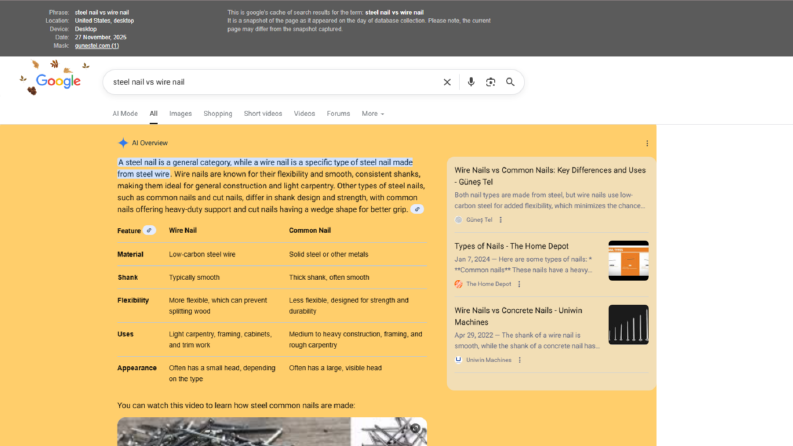Click 'The Home Depot' source name
The width and height of the screenshot is (793, 446).
click(x=489, y=284)
